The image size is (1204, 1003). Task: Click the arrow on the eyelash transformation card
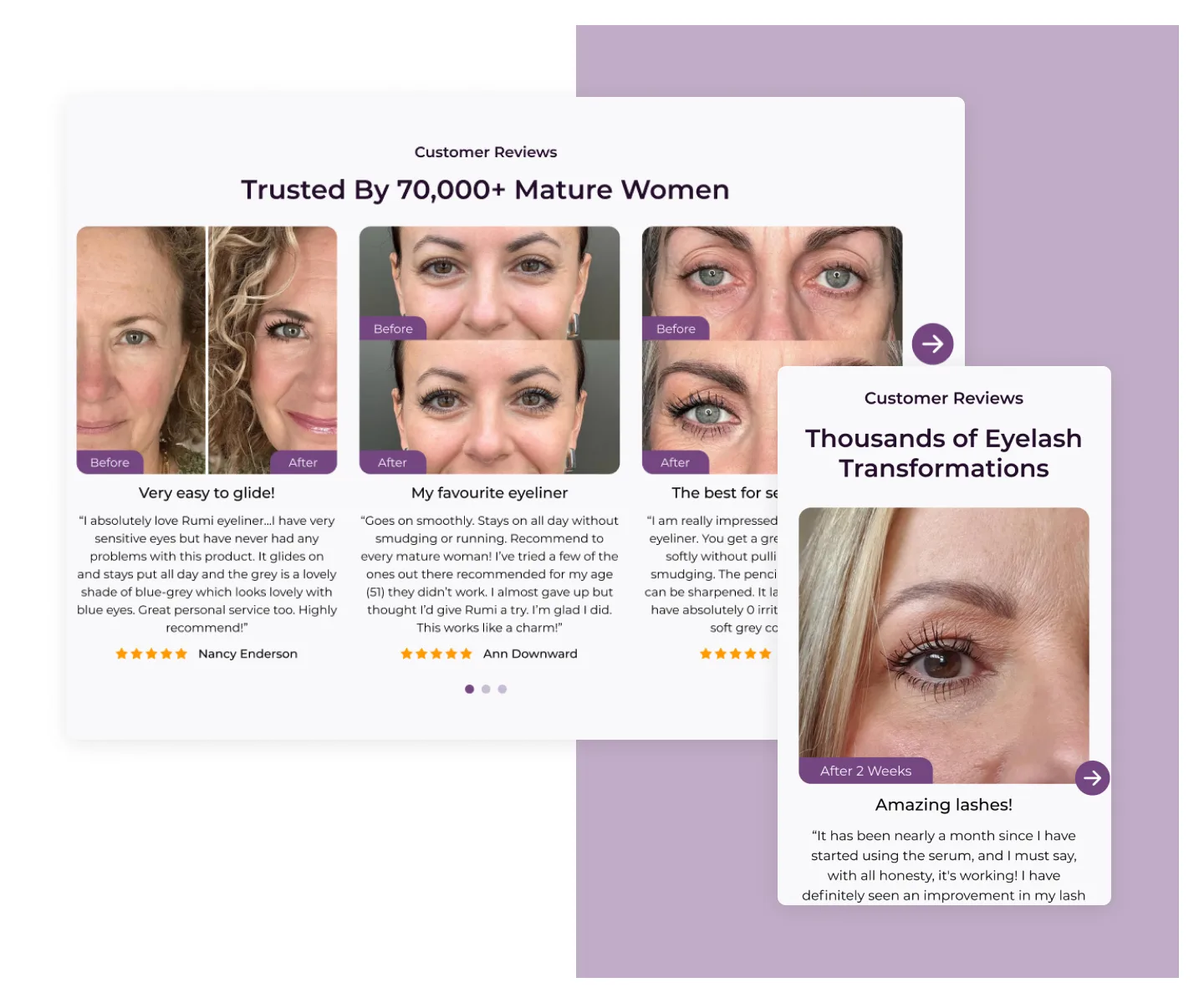(1092, 778)
